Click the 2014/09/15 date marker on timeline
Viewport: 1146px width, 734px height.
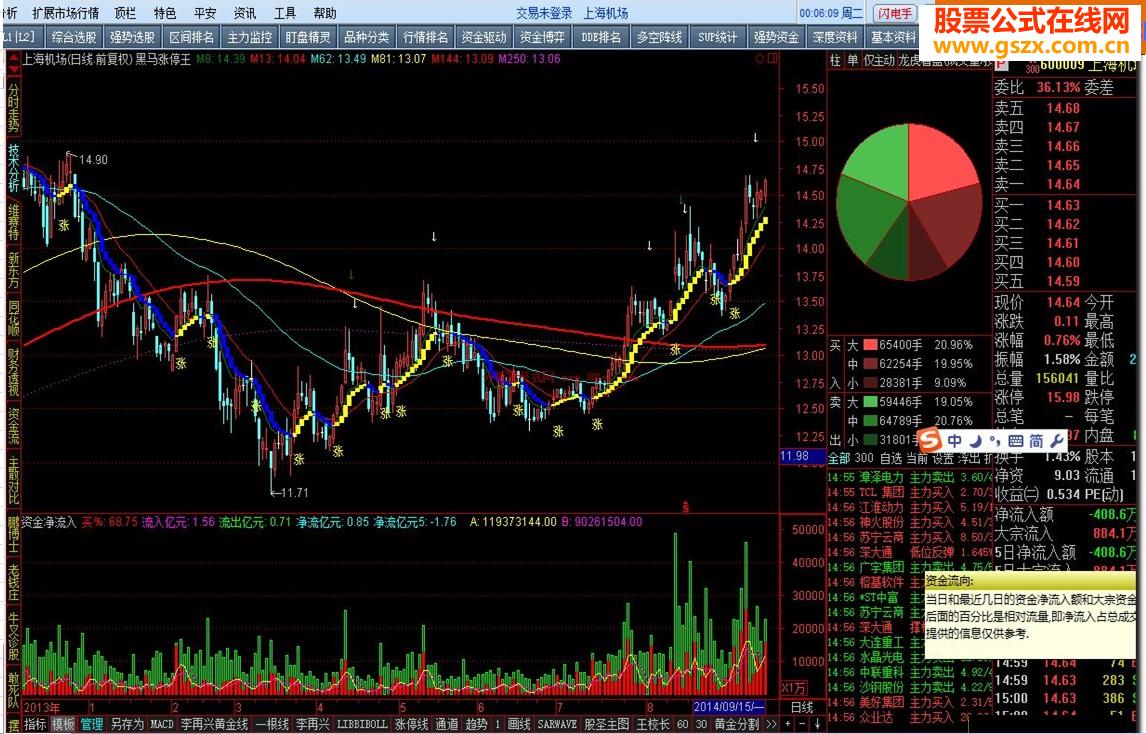click(x=728, y=707)
